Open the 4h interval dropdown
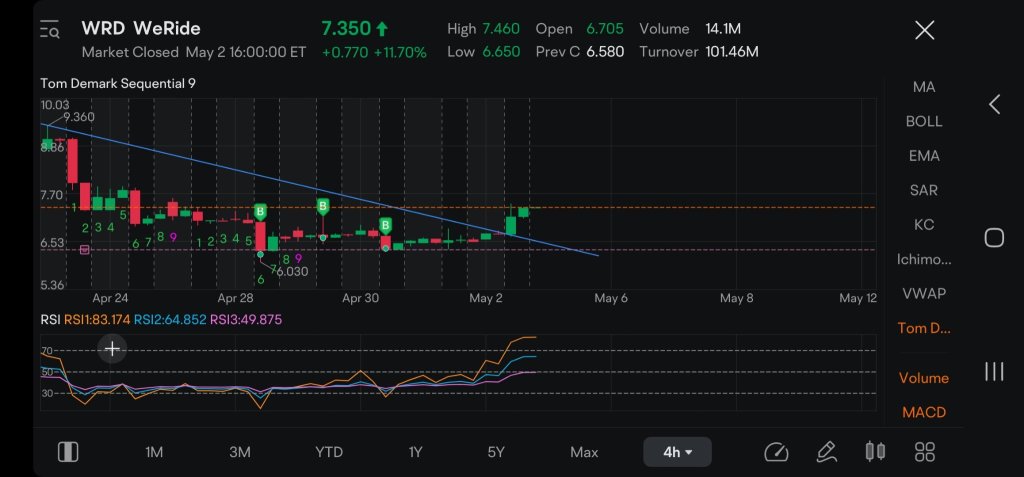This screenshot has height=477, width=1024. point(677,452)
